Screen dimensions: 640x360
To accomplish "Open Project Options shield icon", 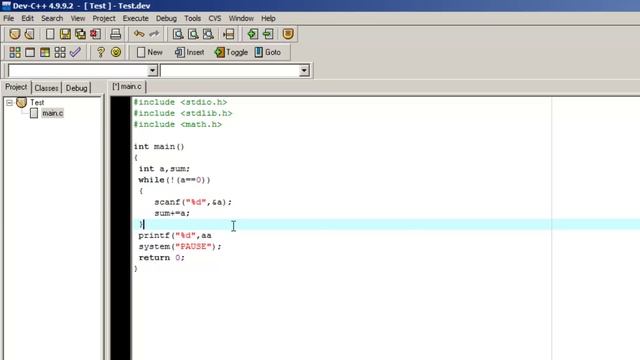I will 288,34.
